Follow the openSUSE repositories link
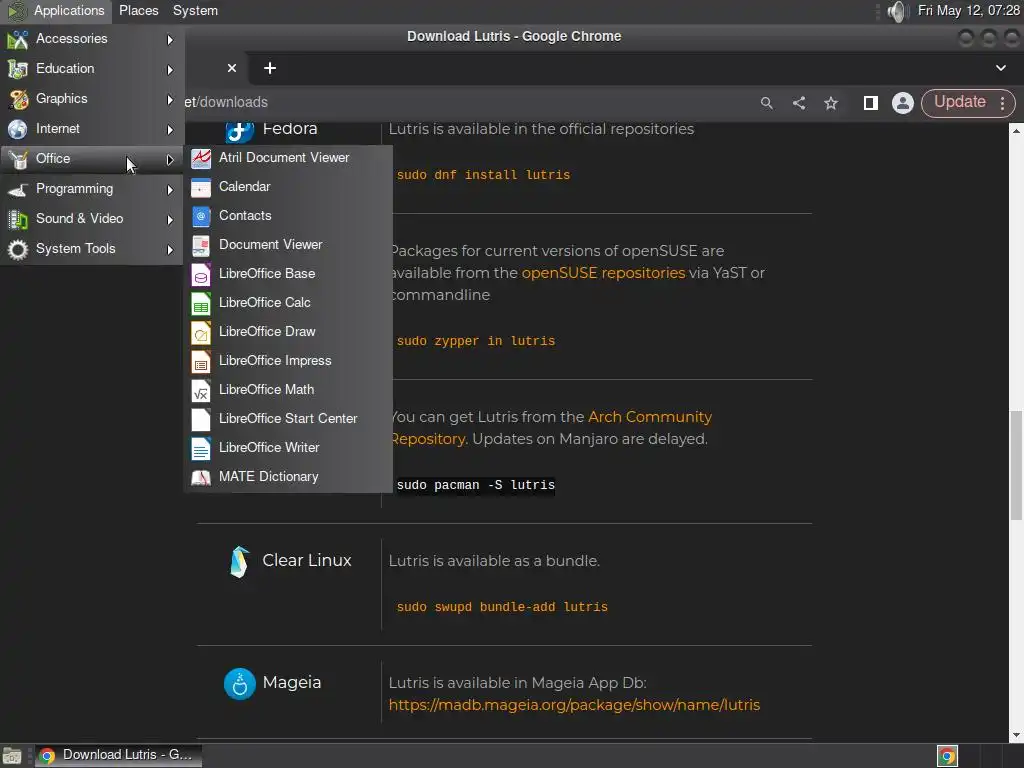 click(x=603, y=273)
